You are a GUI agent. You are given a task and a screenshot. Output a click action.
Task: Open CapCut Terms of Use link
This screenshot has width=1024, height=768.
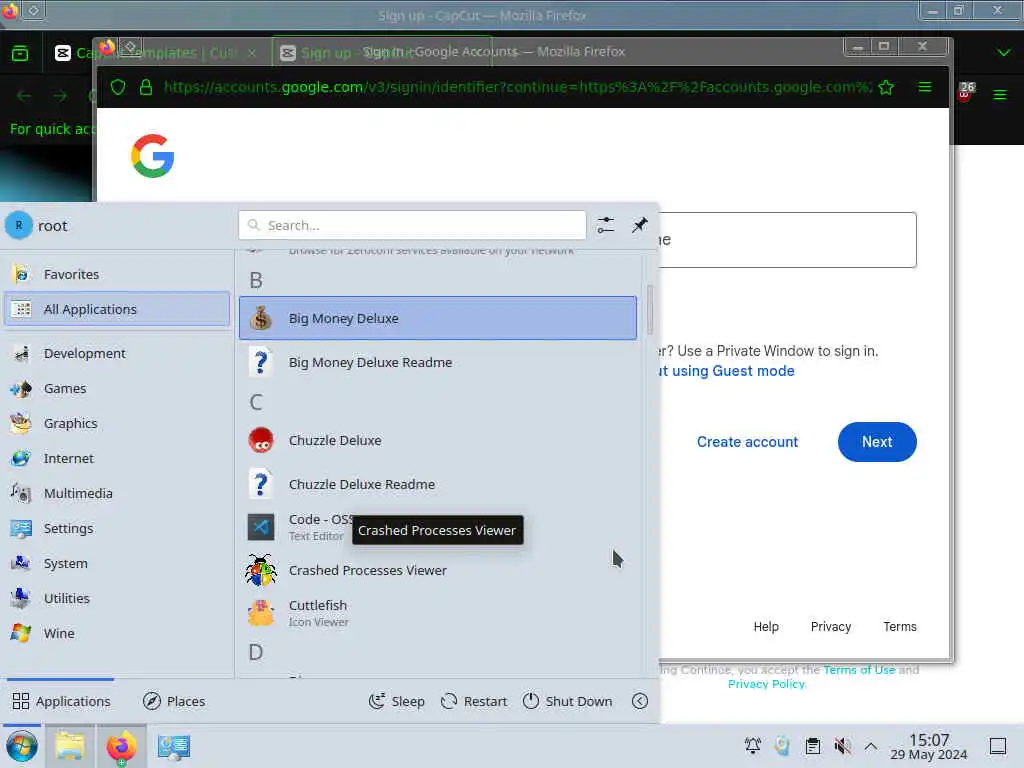pos(859,669)
